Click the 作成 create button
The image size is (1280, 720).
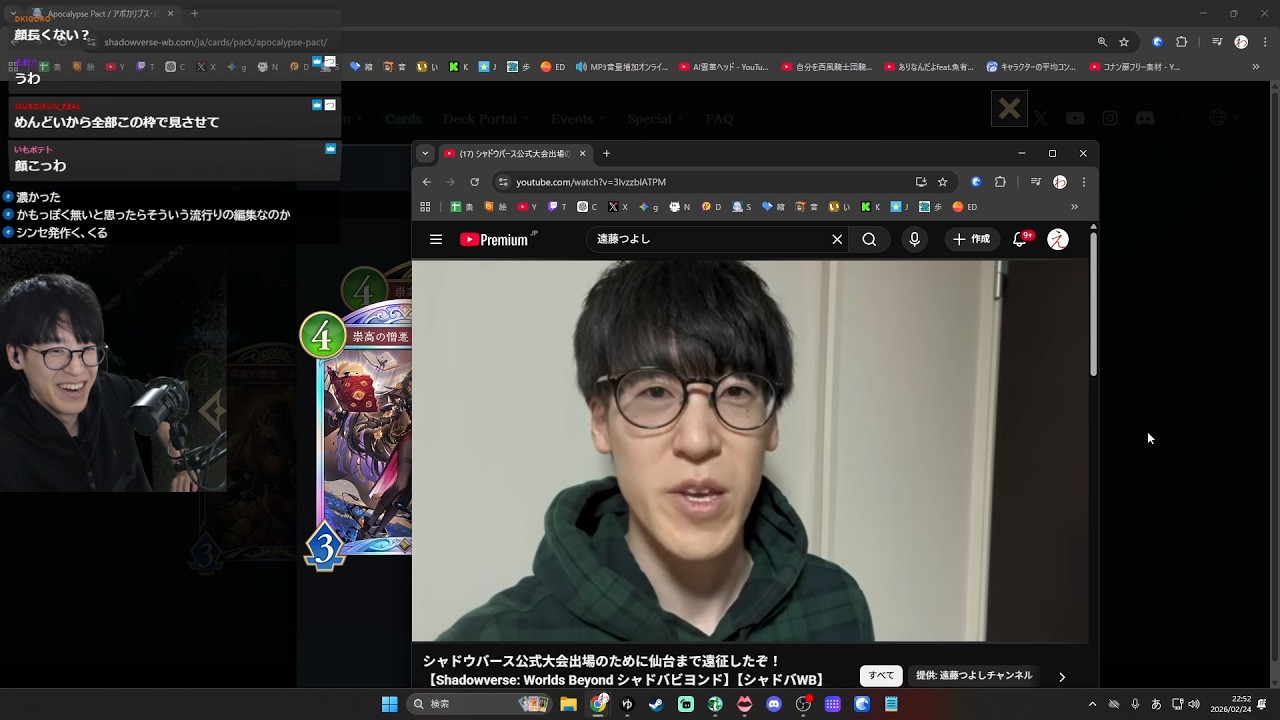970,239
